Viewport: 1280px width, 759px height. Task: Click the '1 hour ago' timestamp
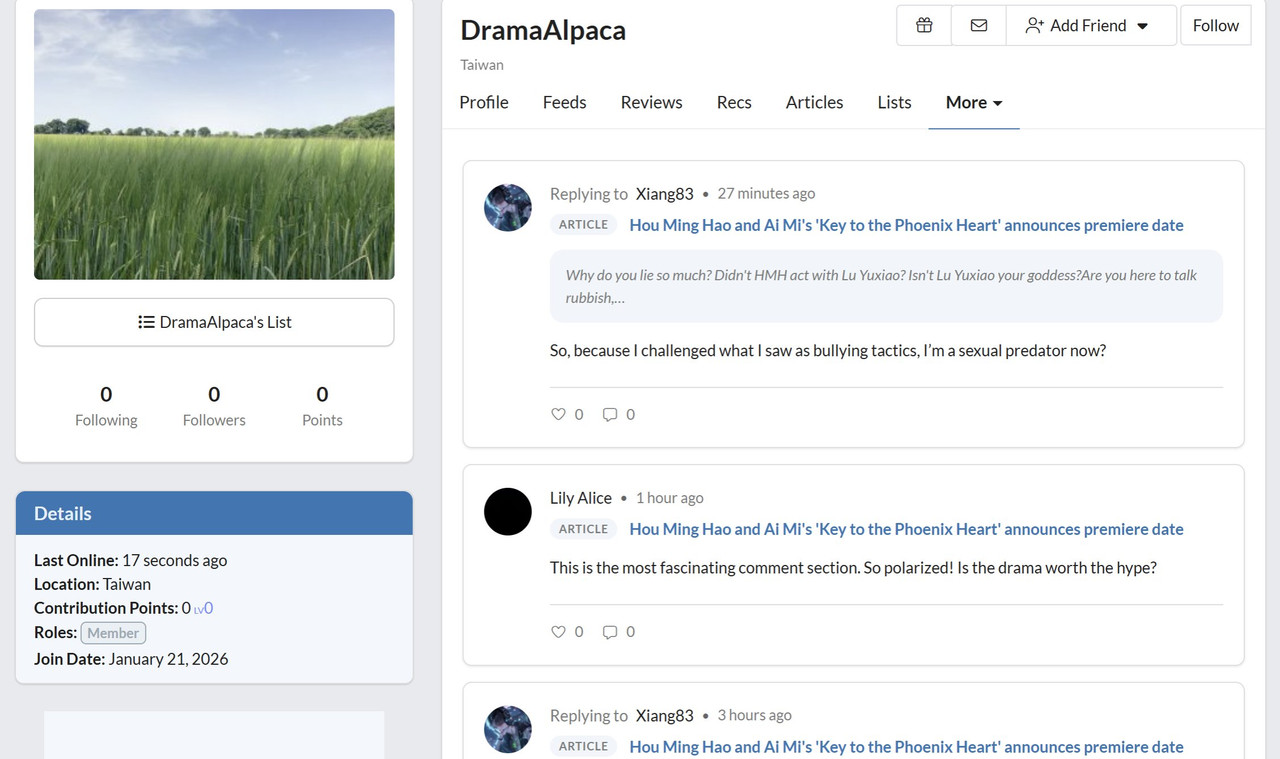pos(669,498)
